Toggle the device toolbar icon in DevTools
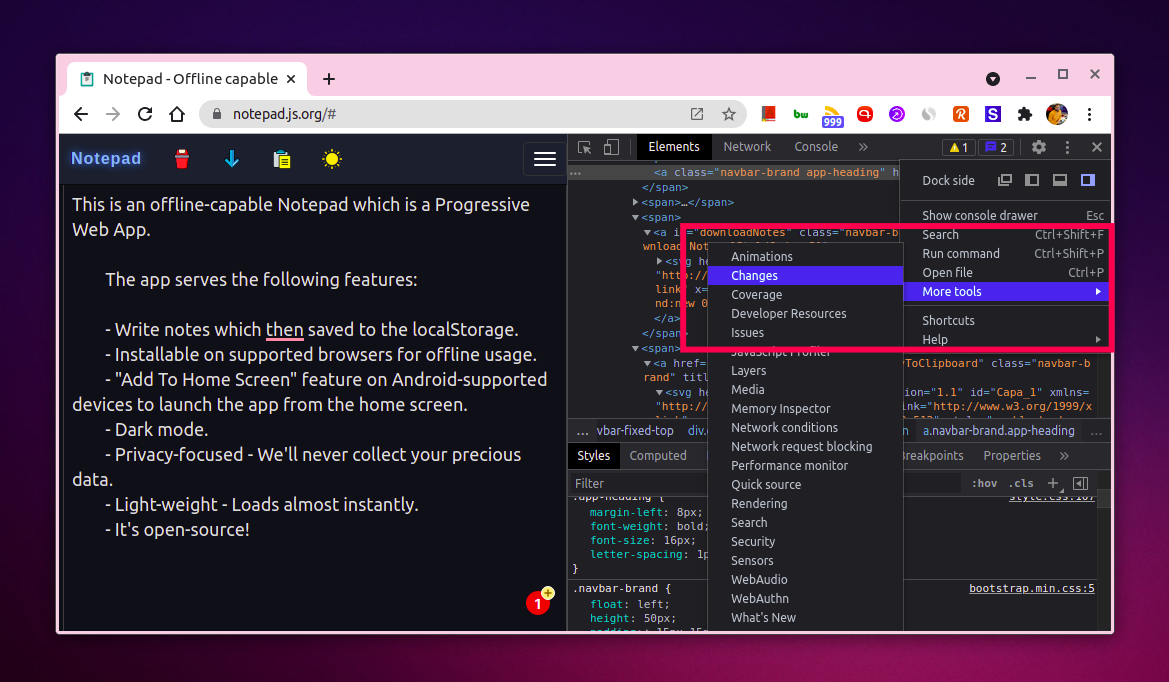 click(611, 148)
